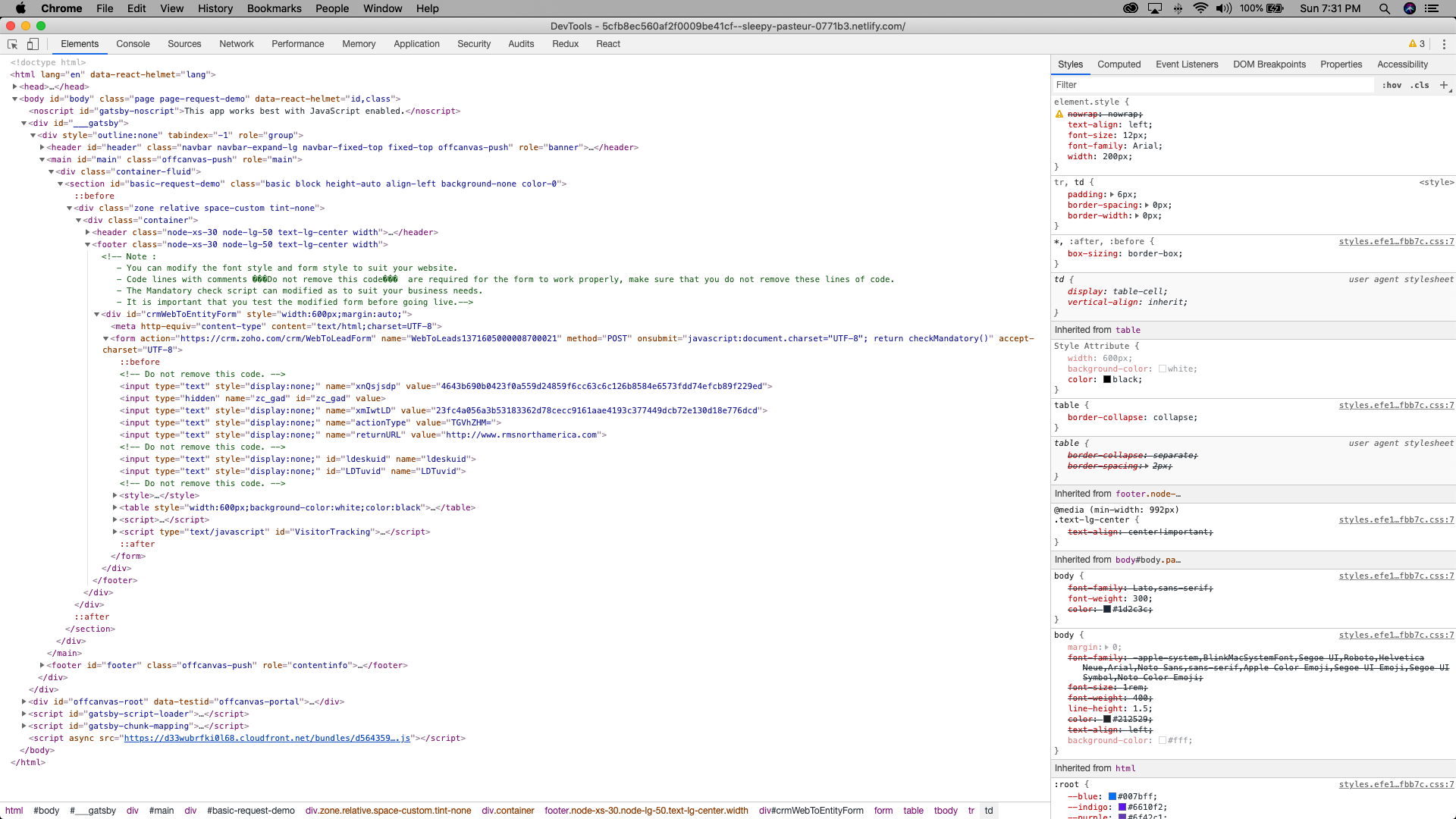This screenshot has height=819, width=1456.
Task: Click the black color swatch in Style Attribute
Action: pyautogui.click(x=1108, y=380)
